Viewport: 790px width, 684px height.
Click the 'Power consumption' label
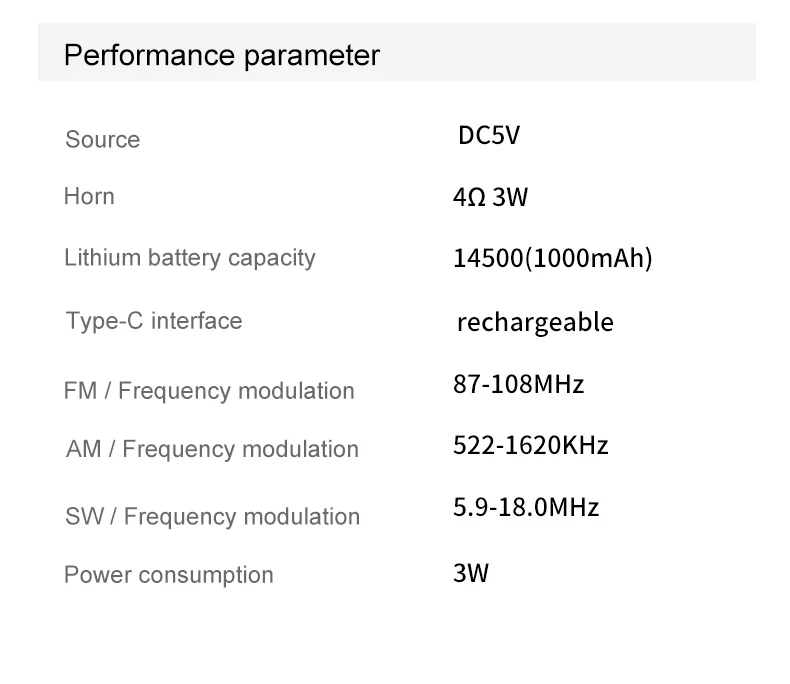pyautogui.click(x=168, y=575)
